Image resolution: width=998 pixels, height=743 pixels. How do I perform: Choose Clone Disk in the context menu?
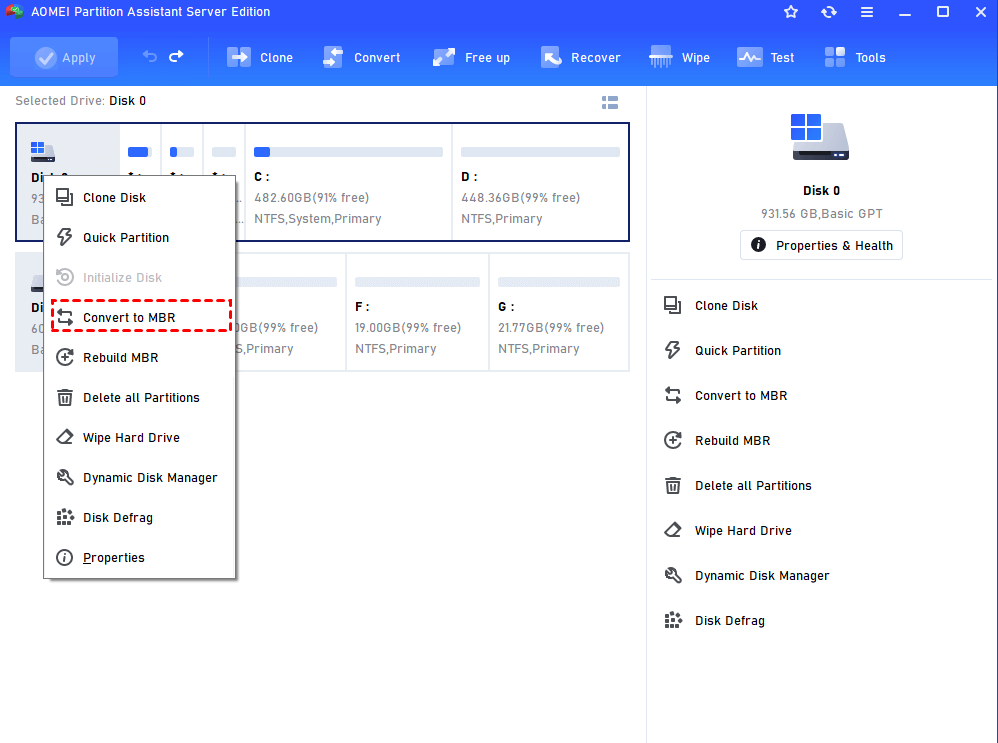(140, 197)
